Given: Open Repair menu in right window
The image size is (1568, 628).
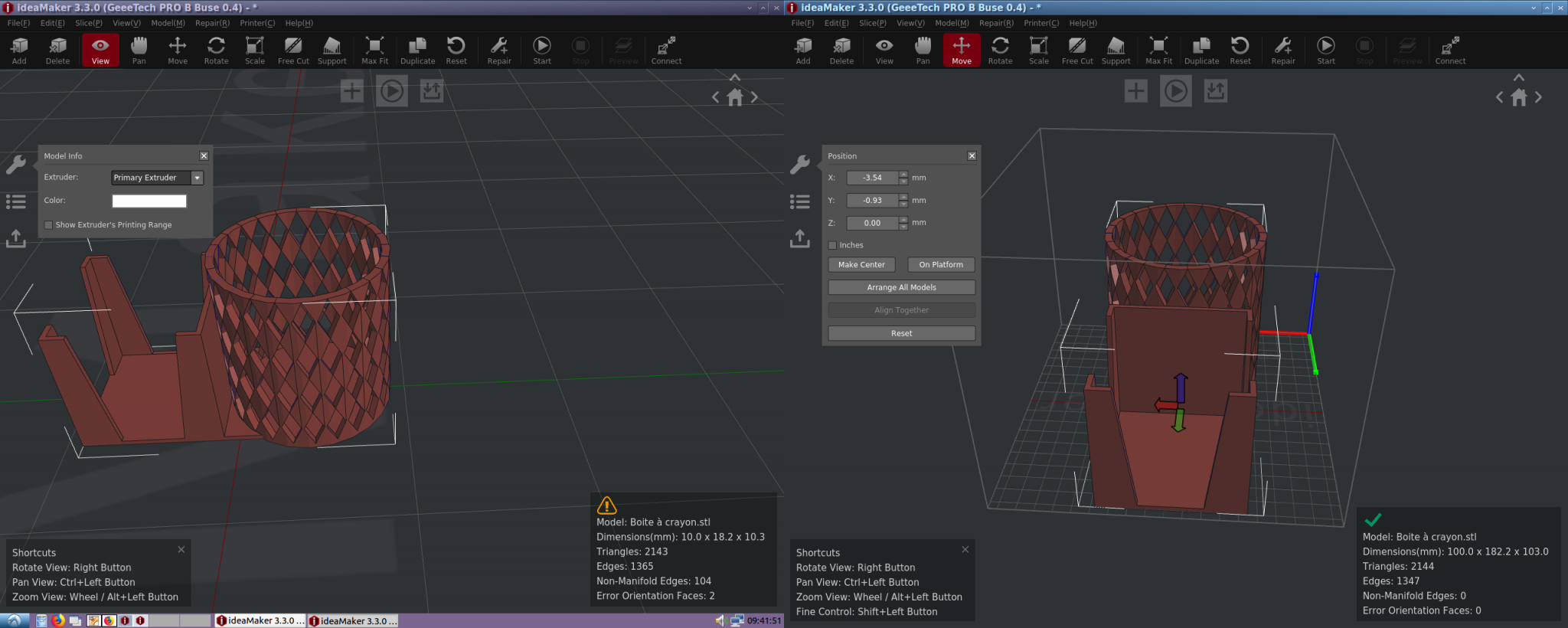Looking at the screenshot, I should (x=996, y=23).
